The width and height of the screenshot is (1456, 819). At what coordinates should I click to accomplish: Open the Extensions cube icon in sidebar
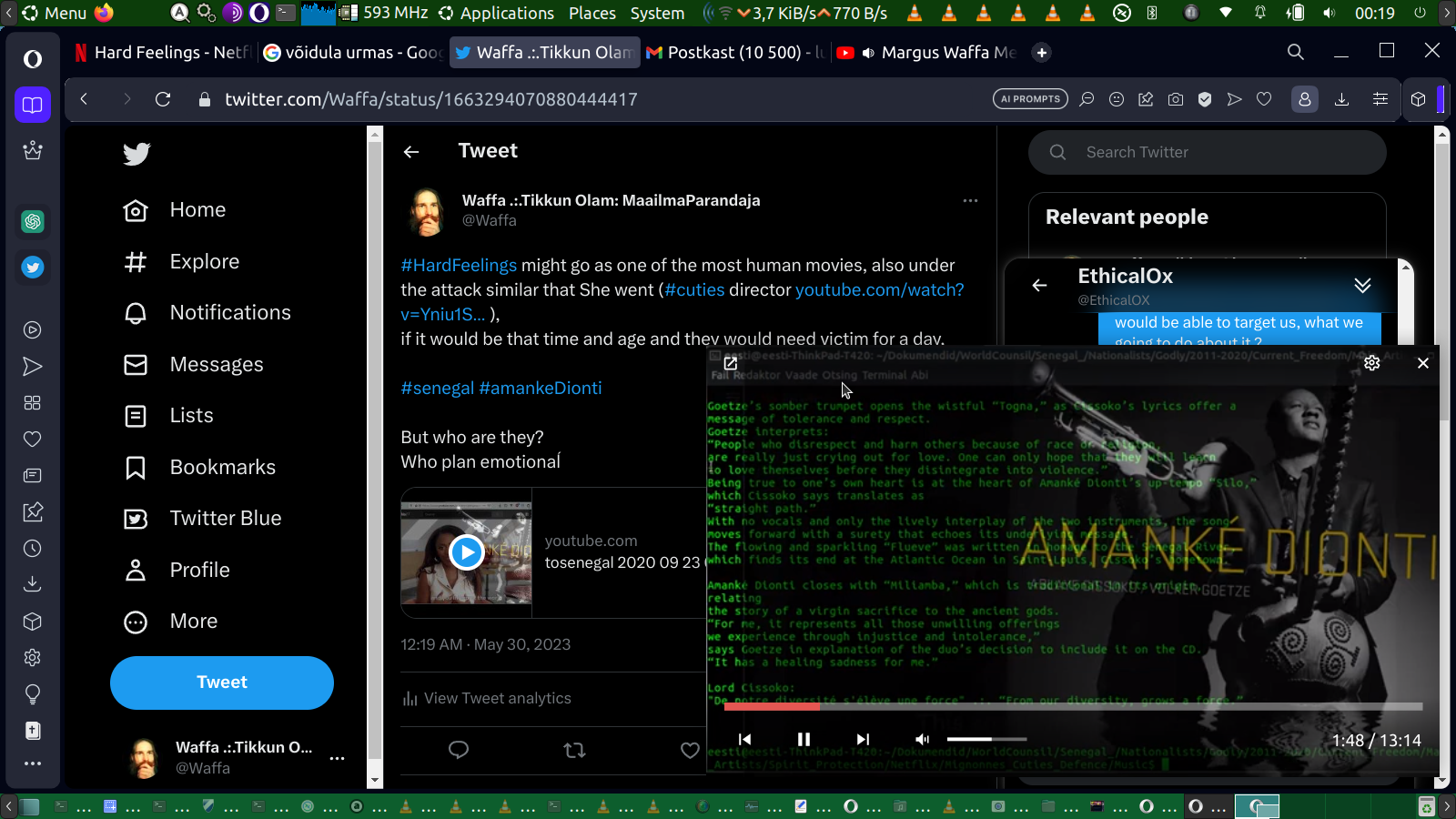33,622
